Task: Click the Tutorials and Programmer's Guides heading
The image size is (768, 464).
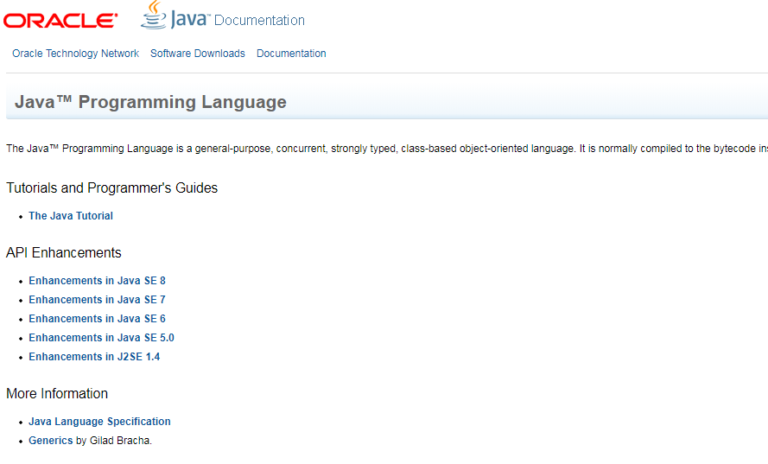Action: (x=112, y=188)
